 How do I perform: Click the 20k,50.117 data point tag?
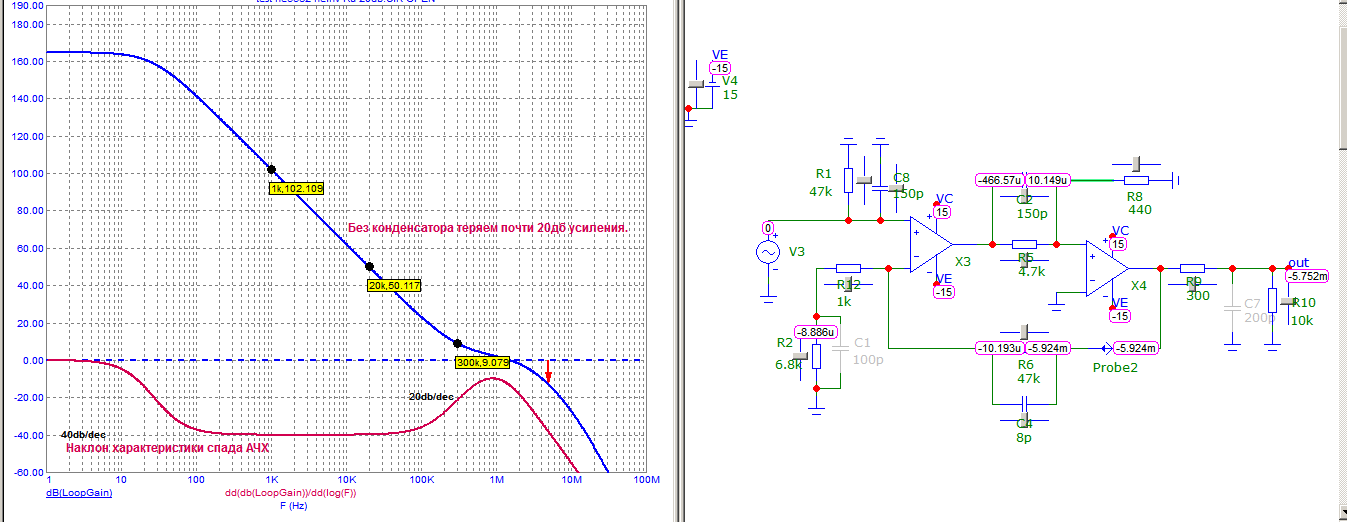[394, 285]
